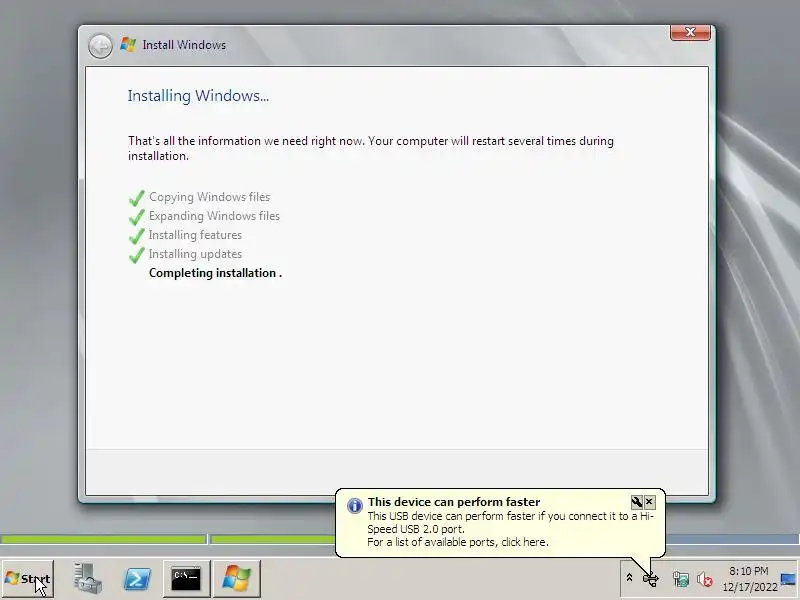
Task: Click the back arrow in Install Windows
Action: pyautogui.click(x=101, y=46)
